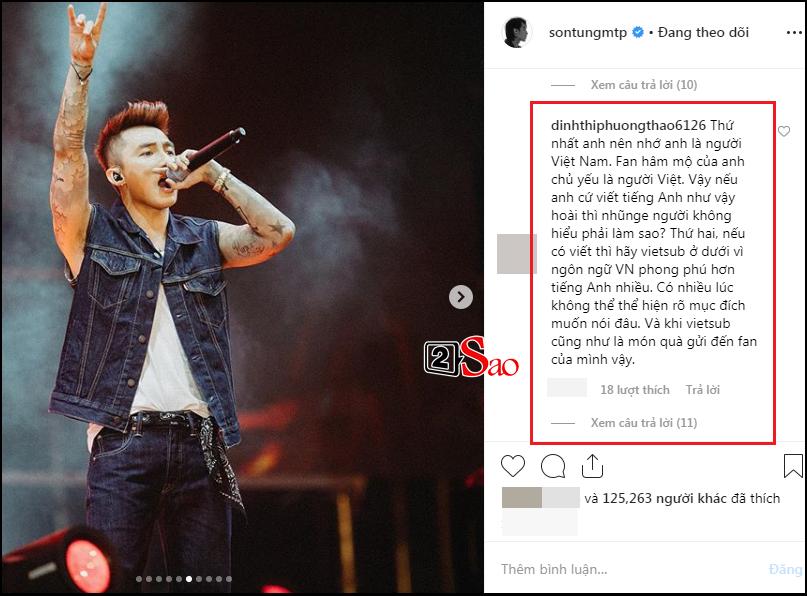The height and width of the screenshot is (596, 807).
Task: Click the Đăng post button
Action: pyautogui.click(x=785, y=569)
